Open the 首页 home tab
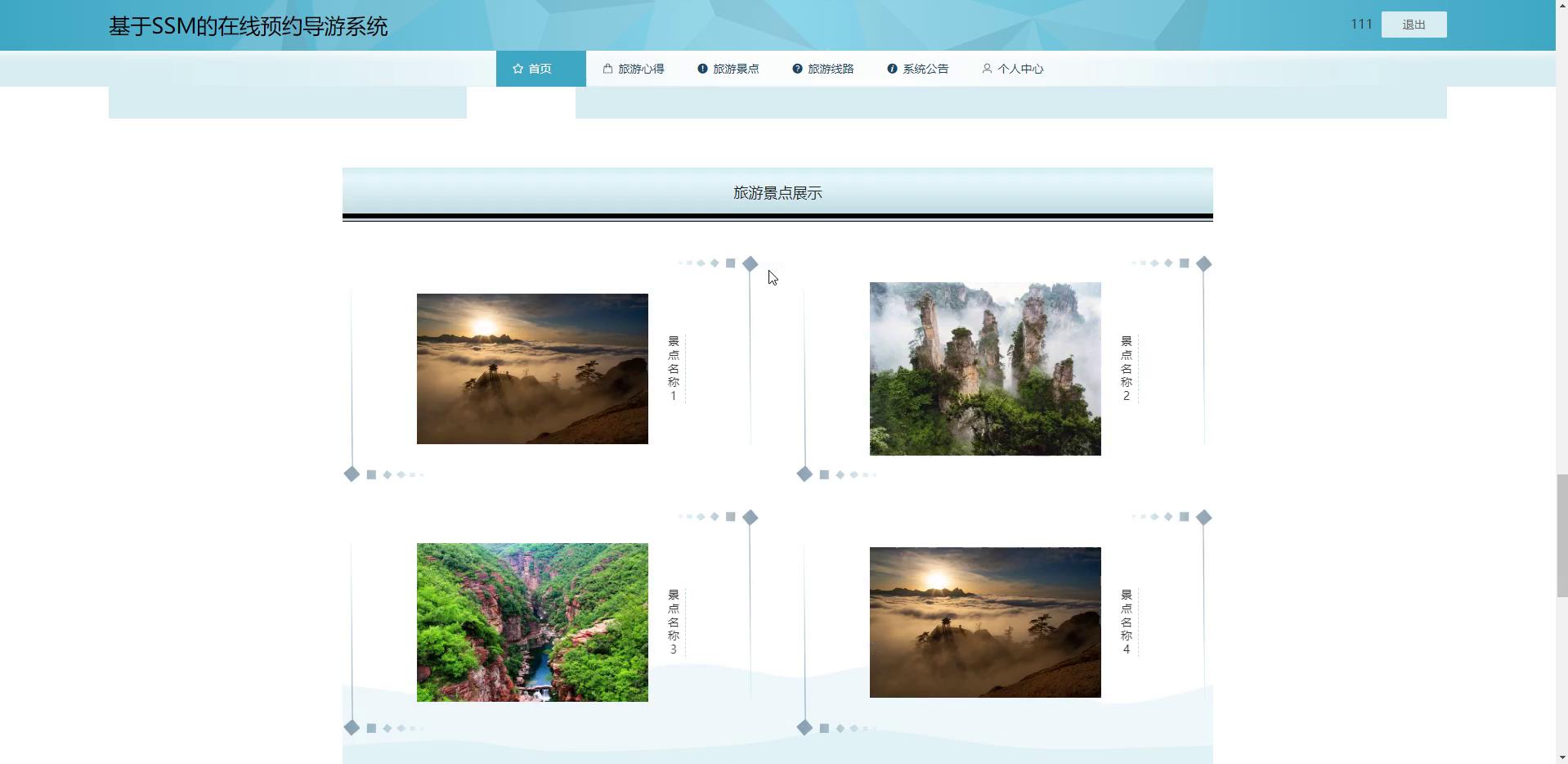 [x=540, y=69]
